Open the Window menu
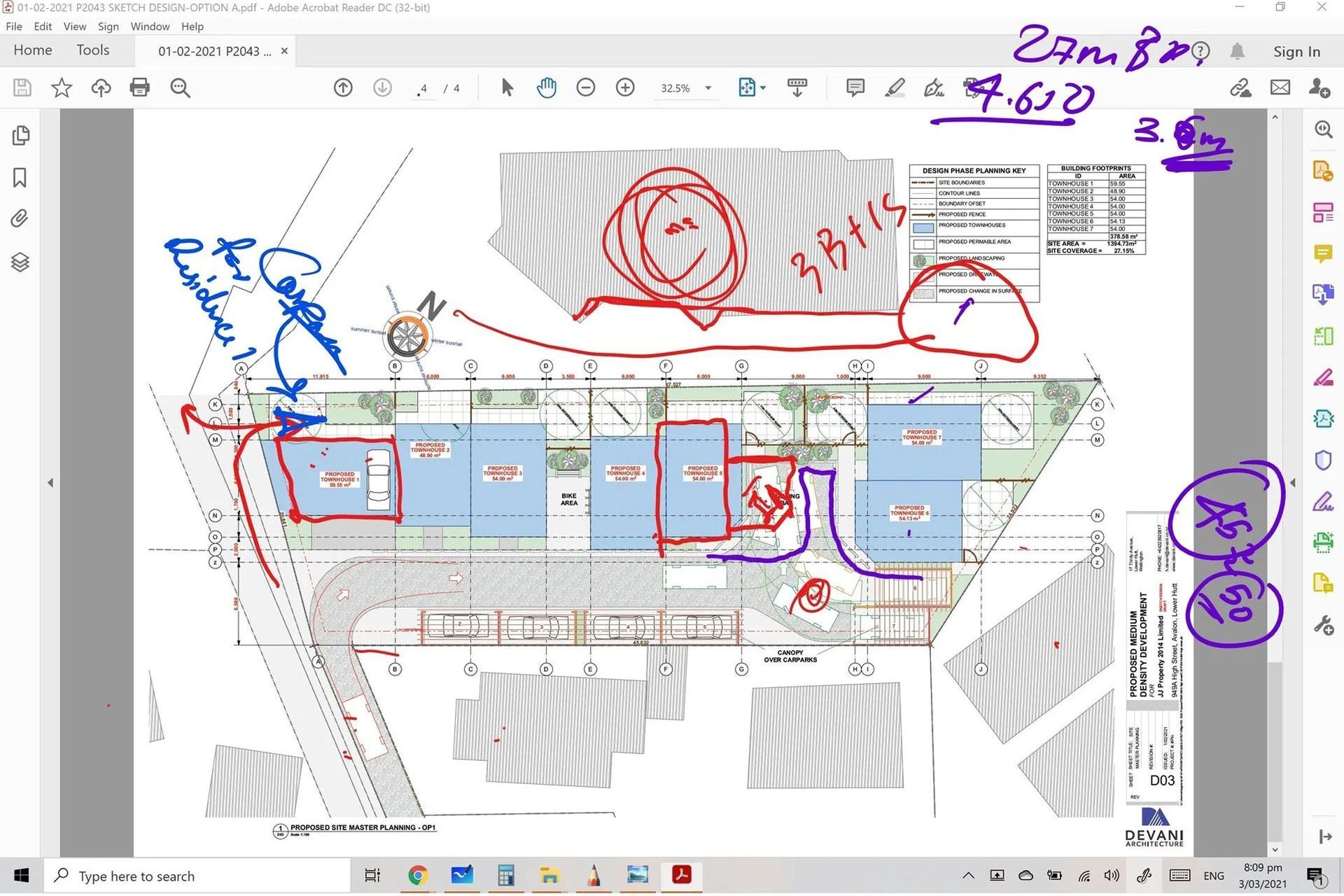 (x=150, y=27)
